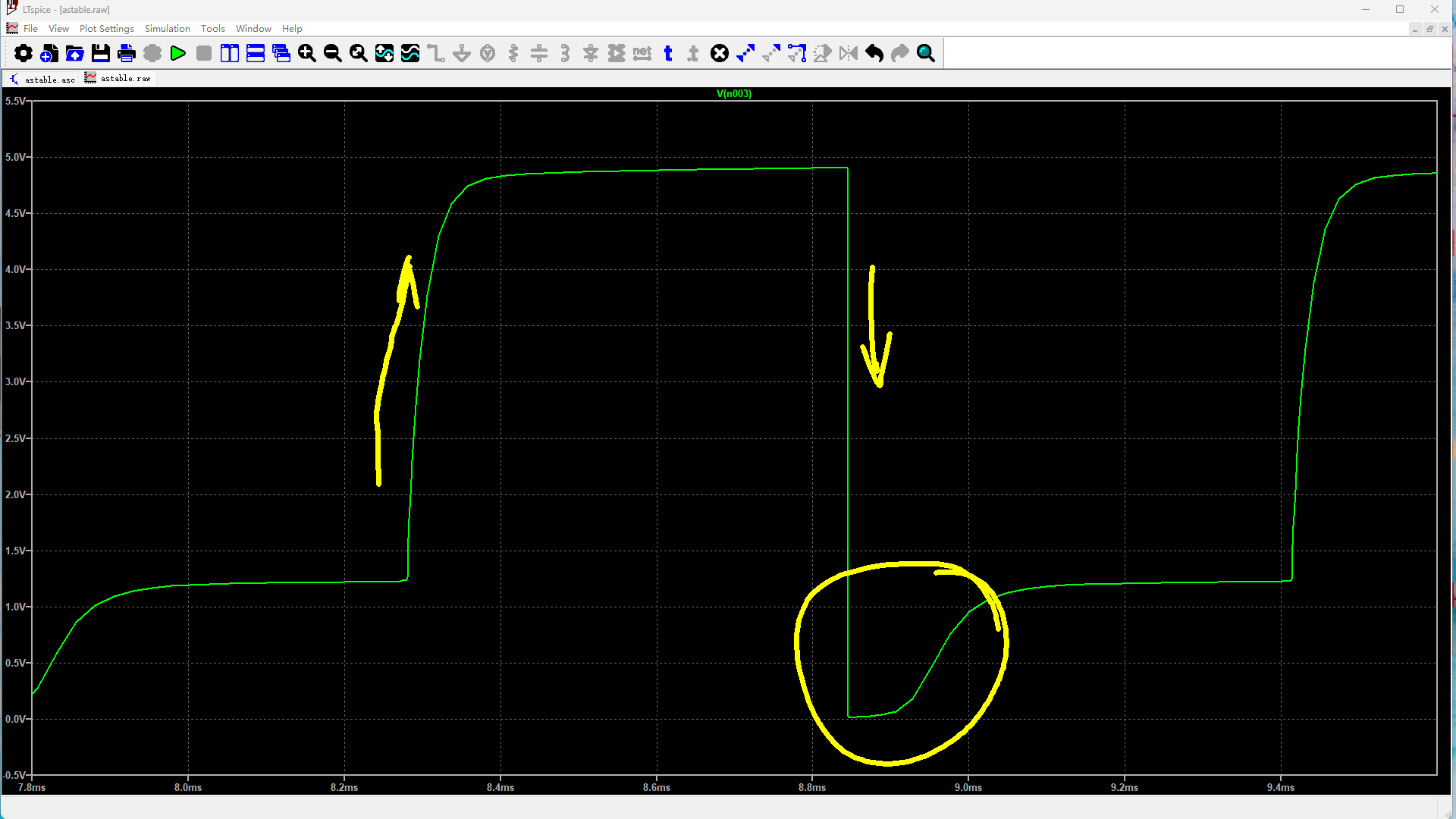Open the Plot Settings menu
The width and height of the screenshot is (1456, 819).
[x=107, y=29]
